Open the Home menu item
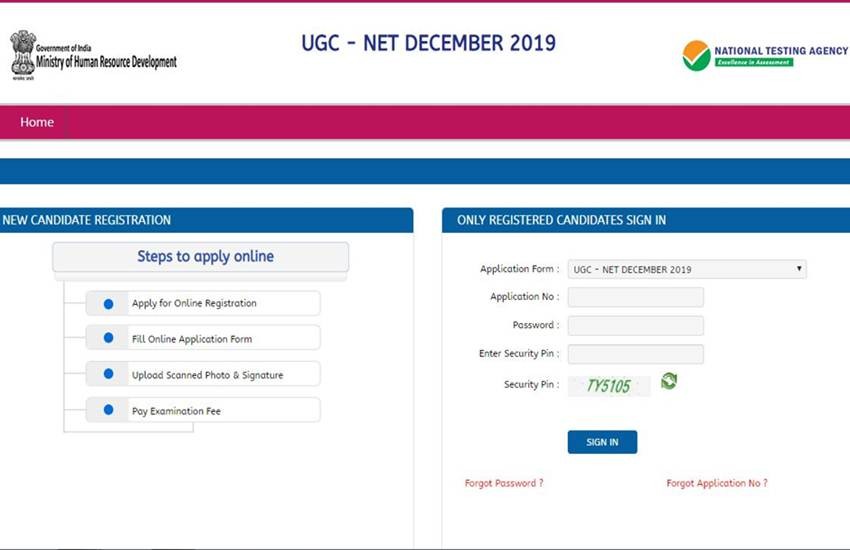The image size is (850, 550). 37,122
